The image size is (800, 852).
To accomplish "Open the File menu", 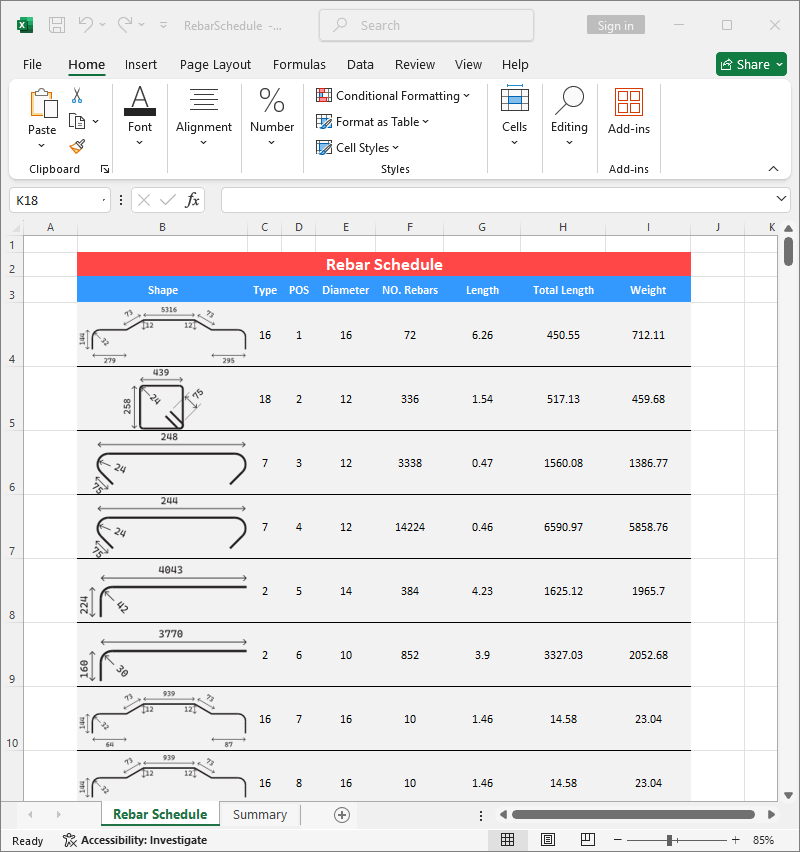I will (32, 65).
